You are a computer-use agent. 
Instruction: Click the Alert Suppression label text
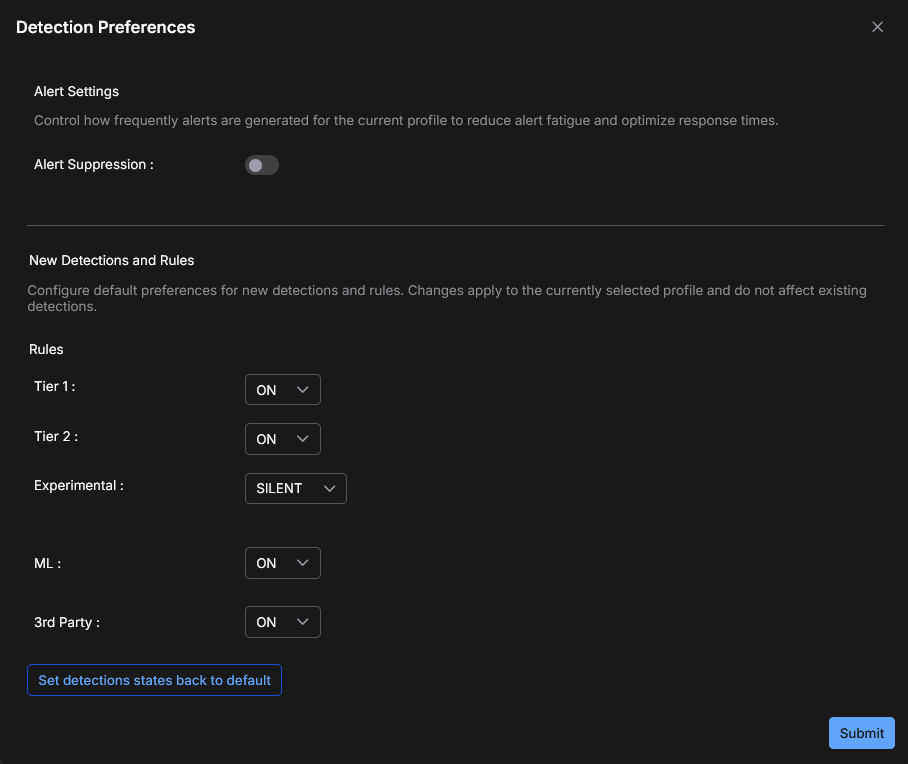tap(93, 165)
